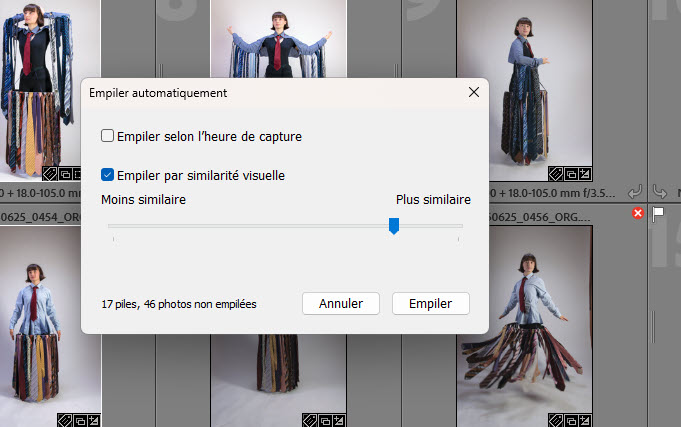The height and width of the screenshot is (427, 681).
Task: Click the Annuler button
Action: pos(341,303)
